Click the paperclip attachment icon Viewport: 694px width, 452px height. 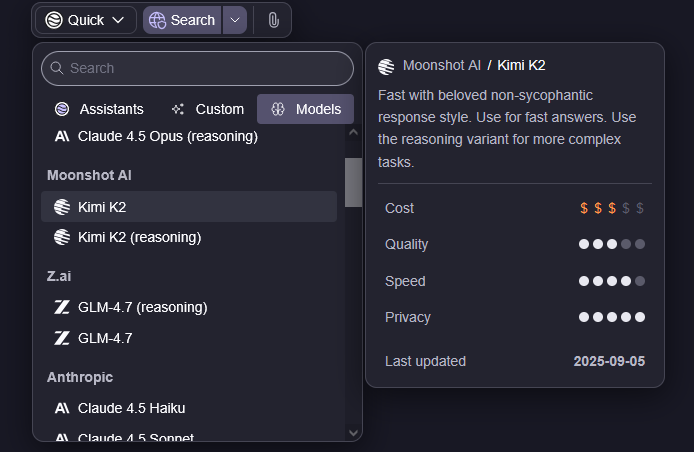click(x=273, y=20)
